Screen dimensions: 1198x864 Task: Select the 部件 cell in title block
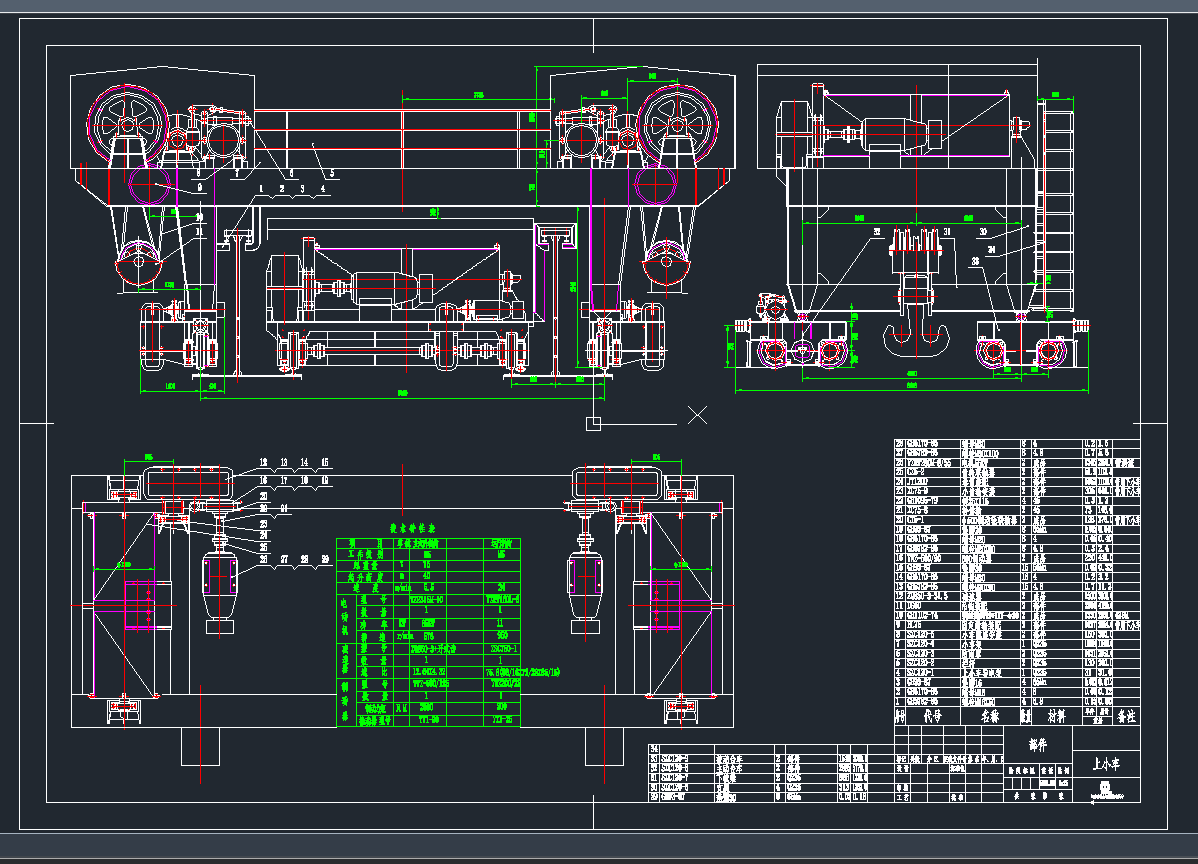pos(1037,745)
